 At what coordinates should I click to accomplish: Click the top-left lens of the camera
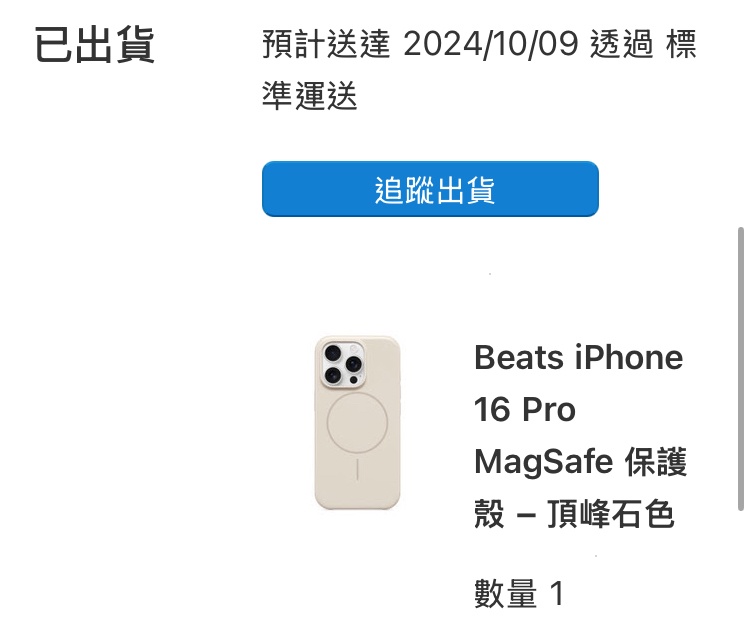tap(332, 354)
